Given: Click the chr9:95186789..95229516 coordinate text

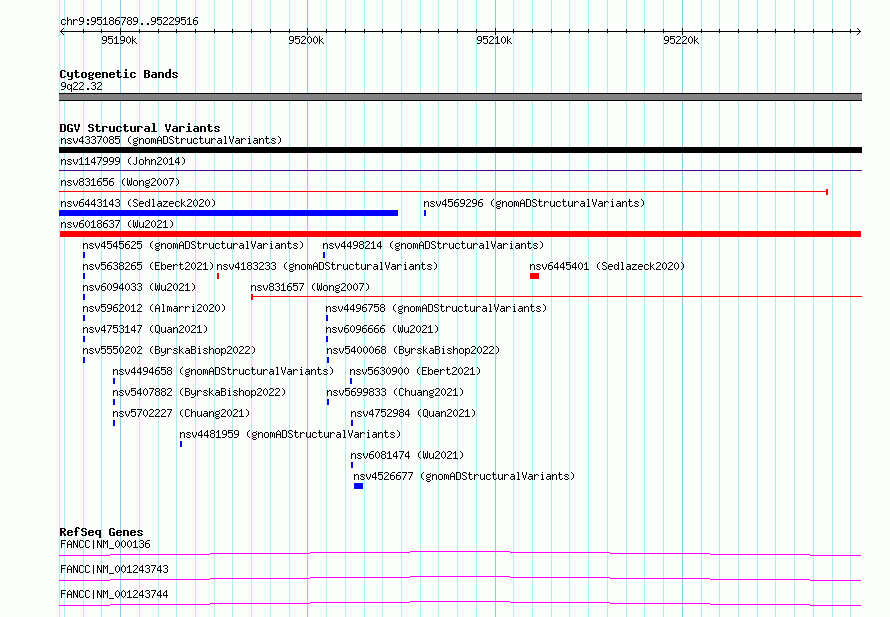Looking at the screenshot, I should pos(129,22).
